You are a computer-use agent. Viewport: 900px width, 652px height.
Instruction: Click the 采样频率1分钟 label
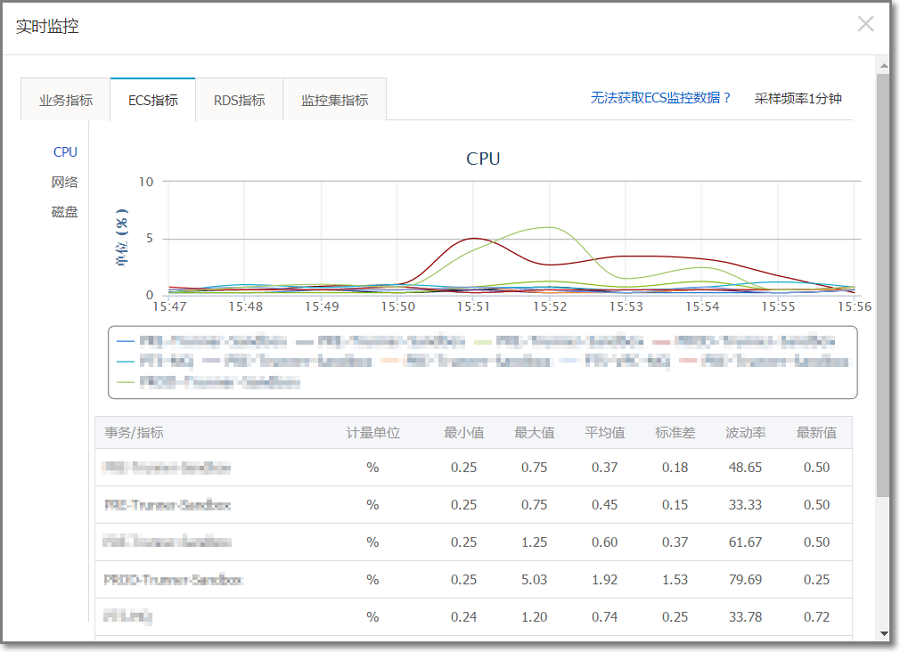798,99
